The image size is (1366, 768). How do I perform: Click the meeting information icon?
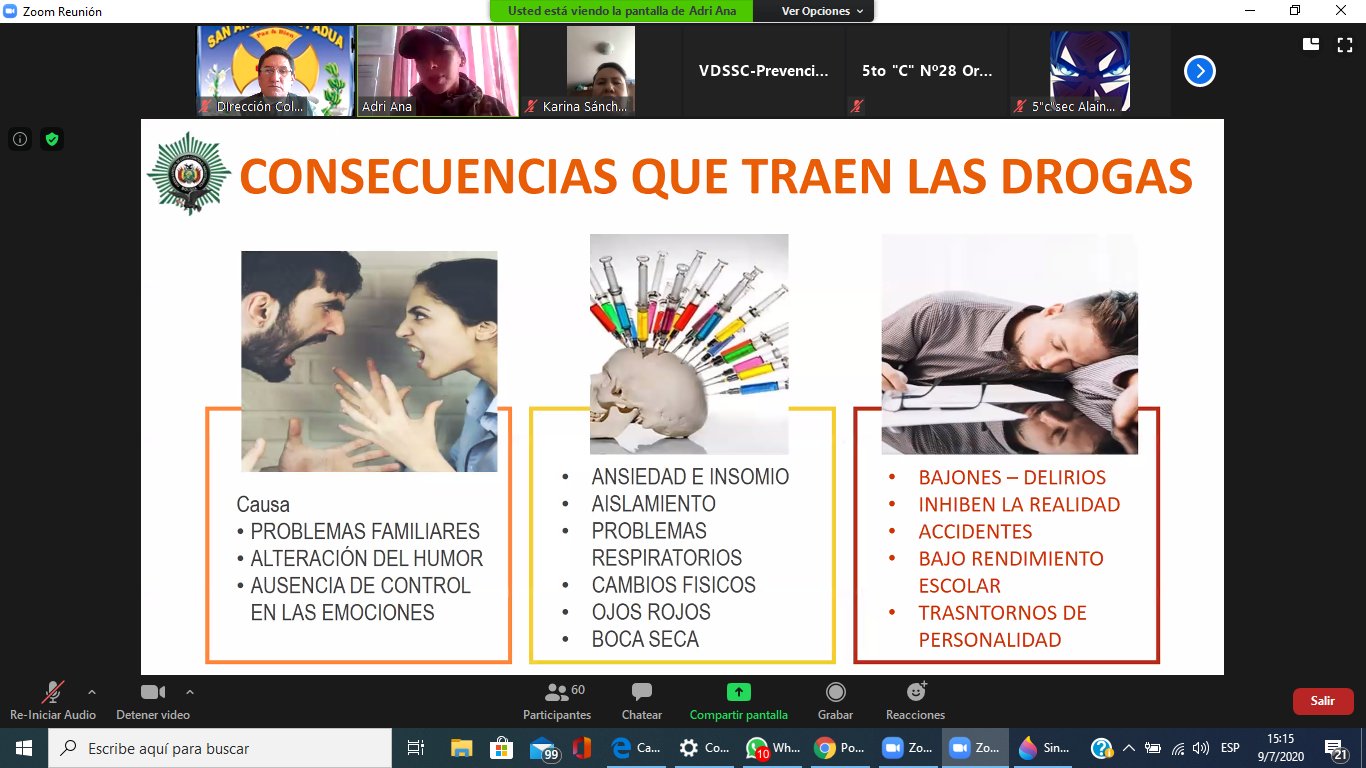[20, 139]
